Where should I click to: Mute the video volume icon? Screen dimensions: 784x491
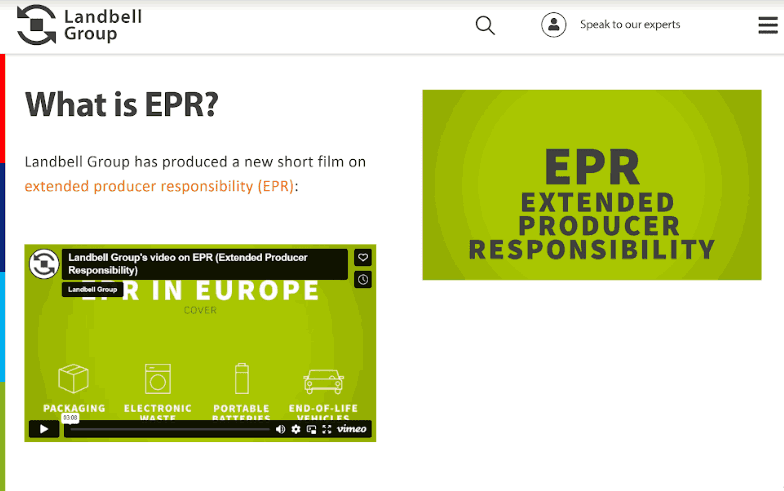click(x=280, y=429)
